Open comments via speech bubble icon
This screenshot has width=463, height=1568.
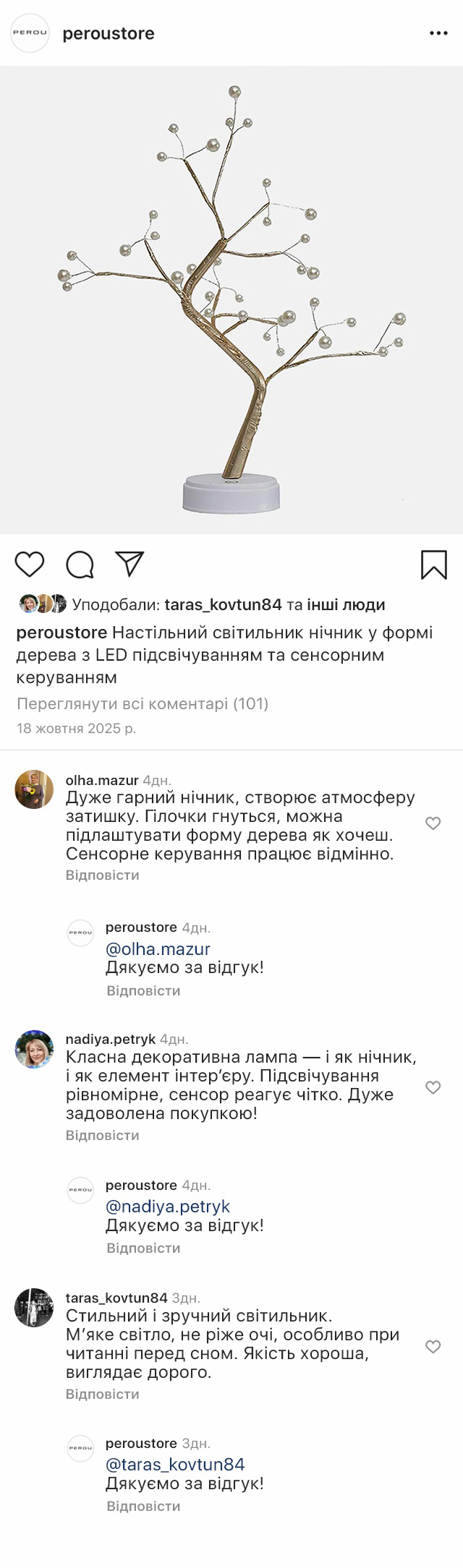80,564
